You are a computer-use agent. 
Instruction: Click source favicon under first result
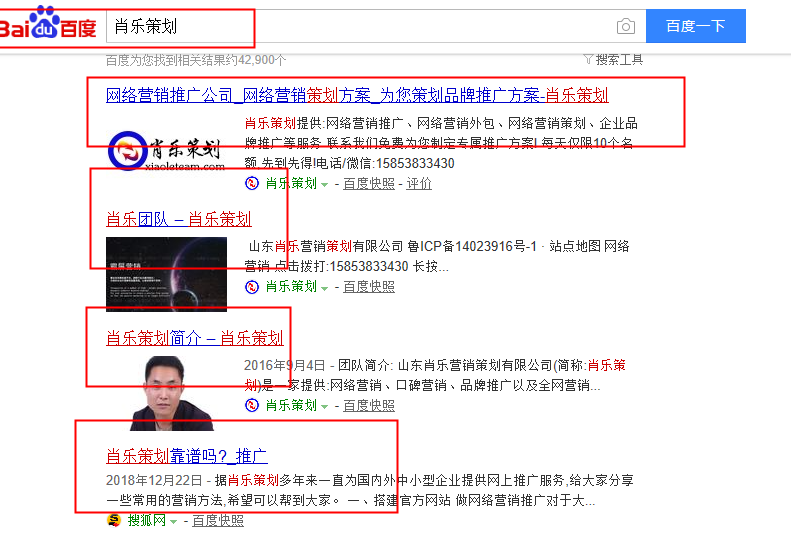[x=252, y=183]
